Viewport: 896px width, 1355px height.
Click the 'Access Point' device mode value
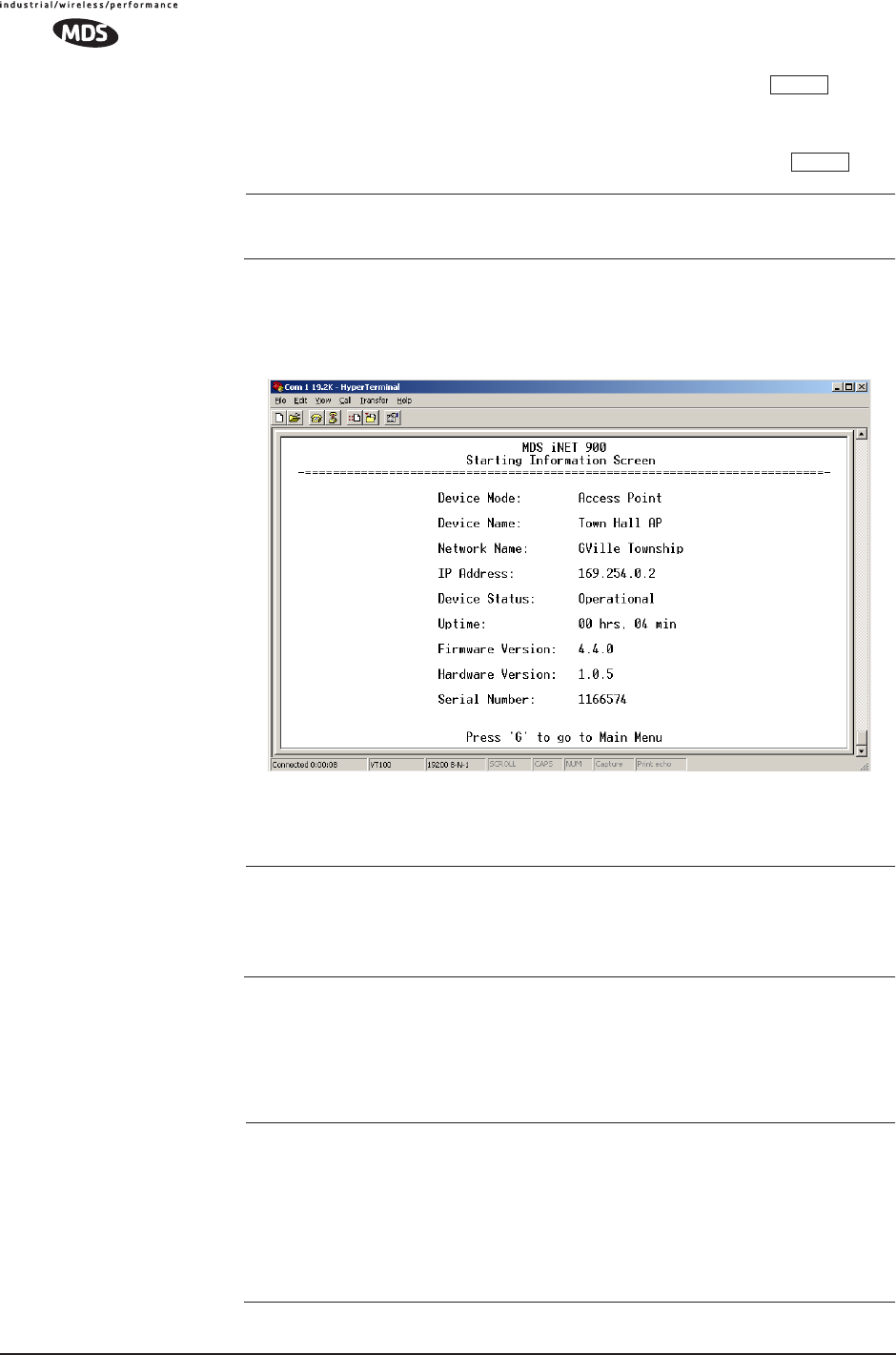[620, 498]
